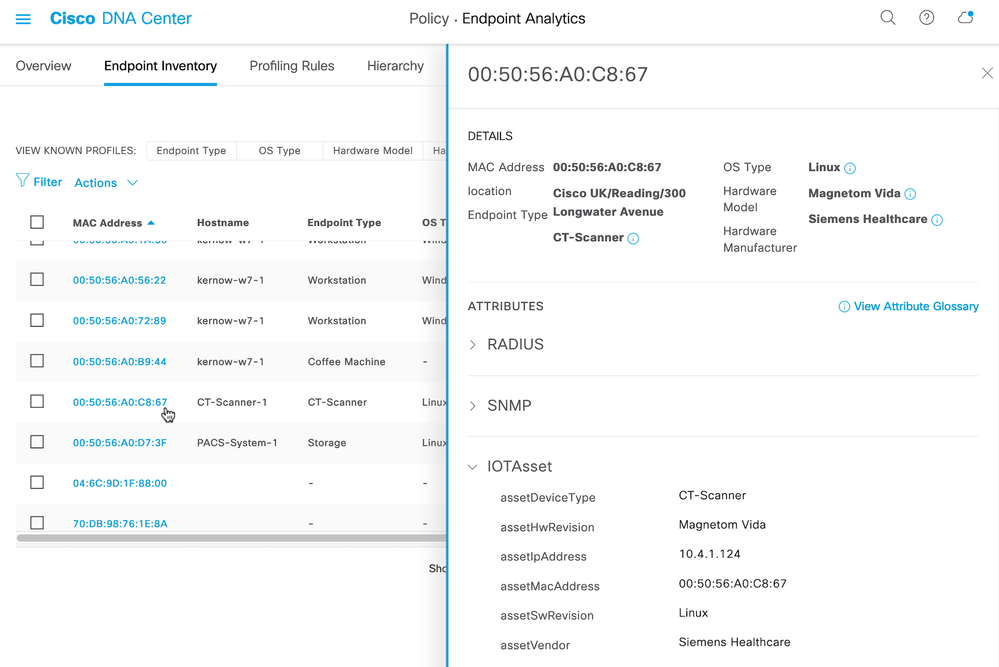Check the Coffee Machine row checkbox

click(37, 361)
